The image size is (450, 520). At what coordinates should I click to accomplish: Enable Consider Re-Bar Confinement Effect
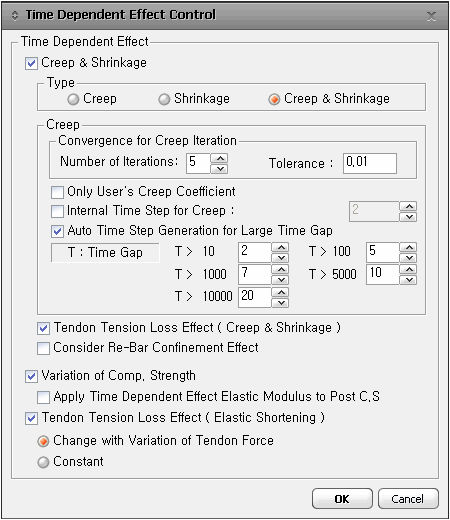[x=43, y=348]
